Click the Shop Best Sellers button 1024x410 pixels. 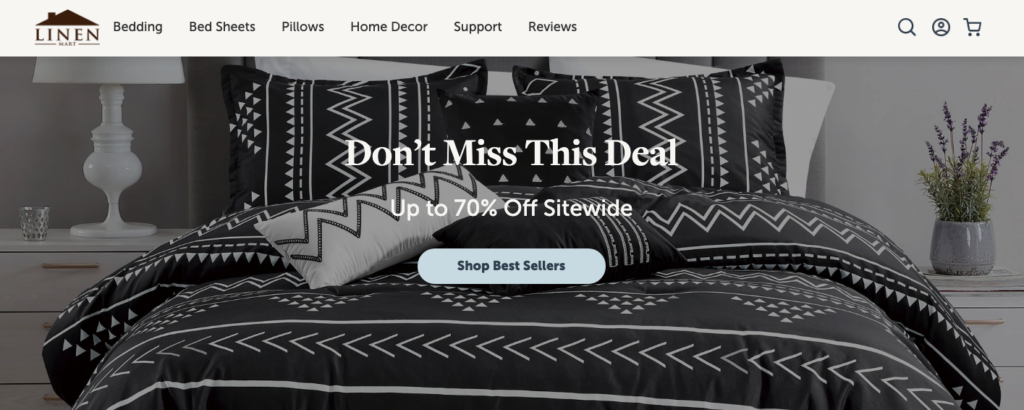coord(511,266)
